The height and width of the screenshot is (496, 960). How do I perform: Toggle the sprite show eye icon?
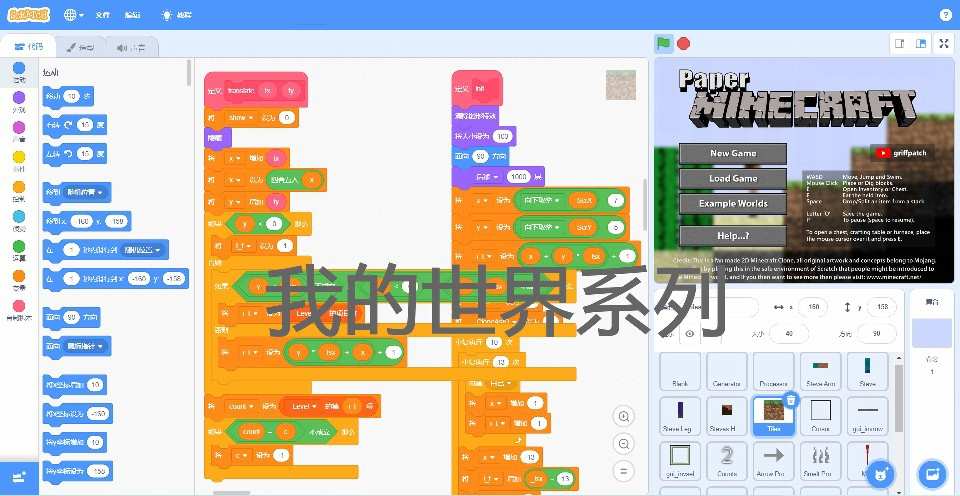click(690, 334)
